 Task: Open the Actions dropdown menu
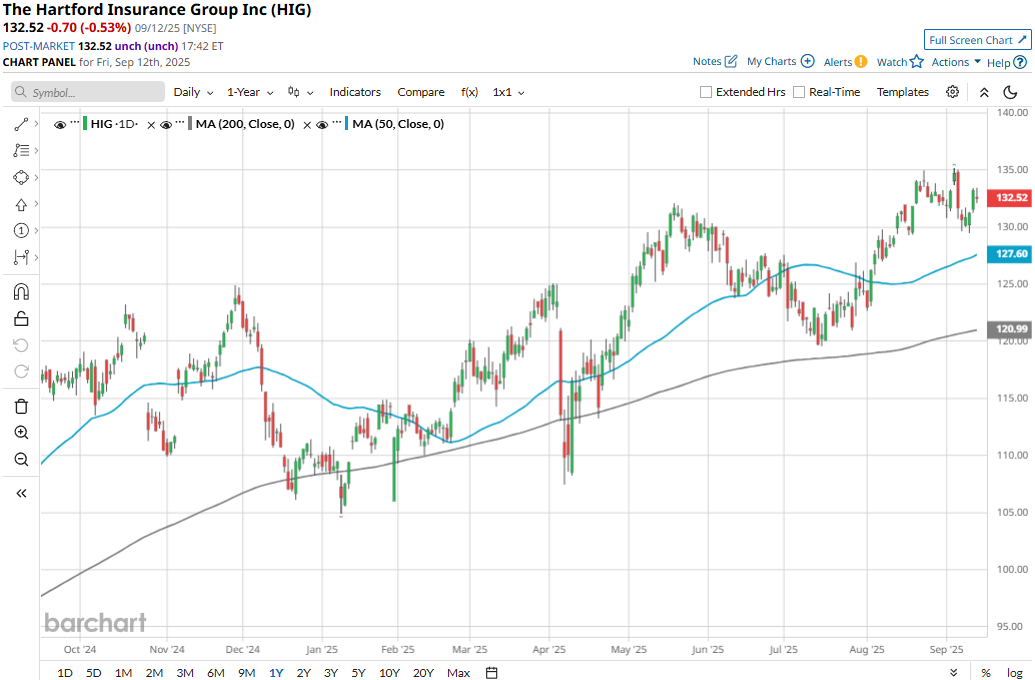pos(956,62)
